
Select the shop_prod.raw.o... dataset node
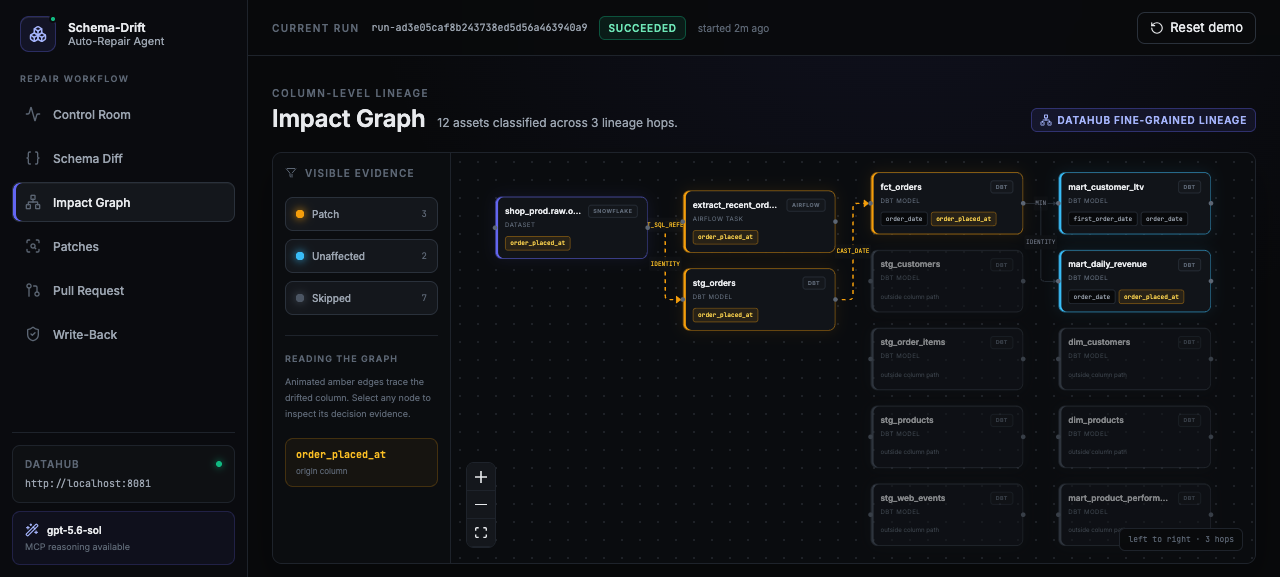click(572, 227)
